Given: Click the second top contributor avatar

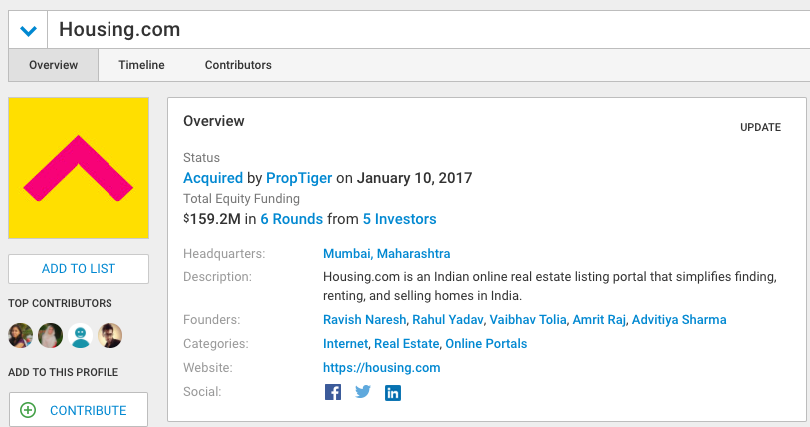Looking at the screenshot, I should (x=50, y=336).
